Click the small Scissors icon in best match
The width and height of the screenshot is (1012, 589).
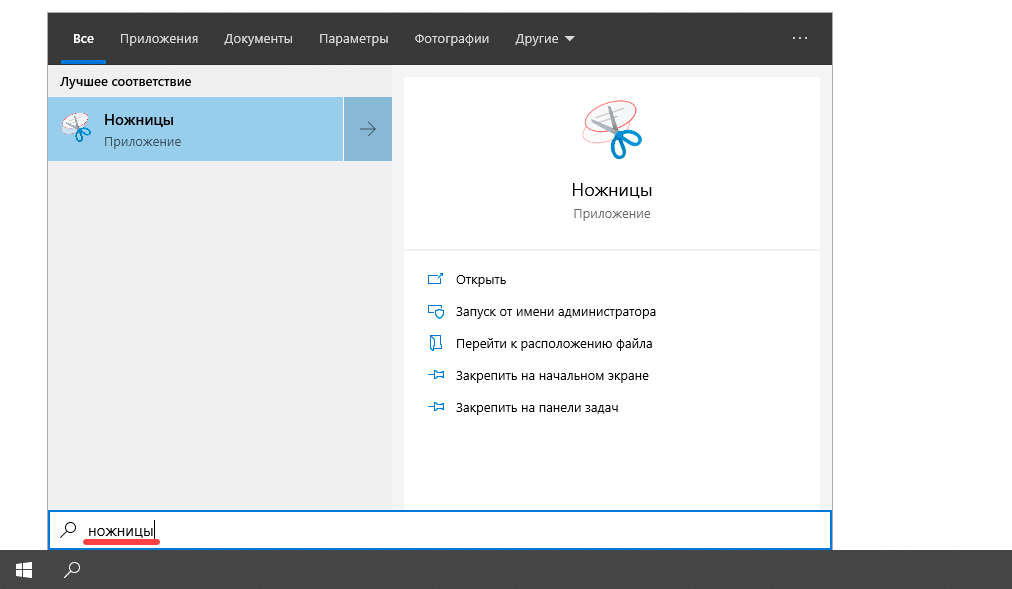75,128
